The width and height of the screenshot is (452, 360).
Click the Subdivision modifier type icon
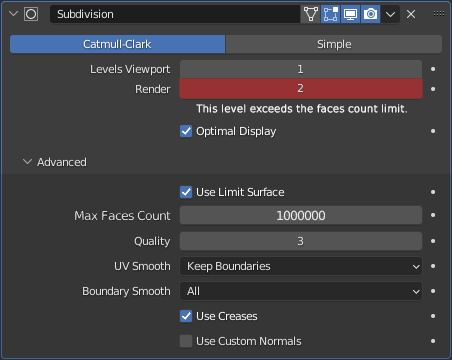coord(31,14)
